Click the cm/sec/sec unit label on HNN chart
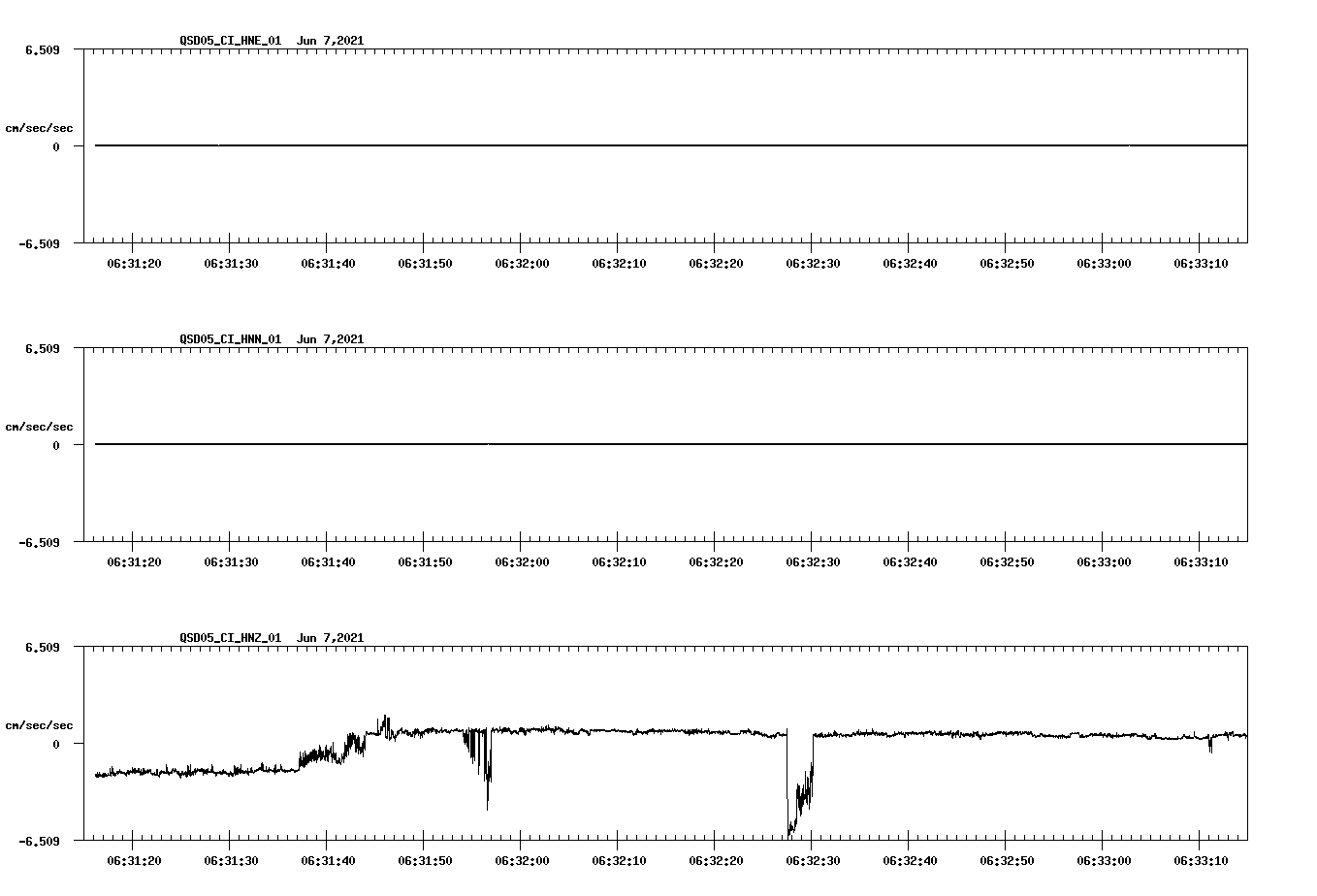The image size is (1317, 896). tap(39, 427)
